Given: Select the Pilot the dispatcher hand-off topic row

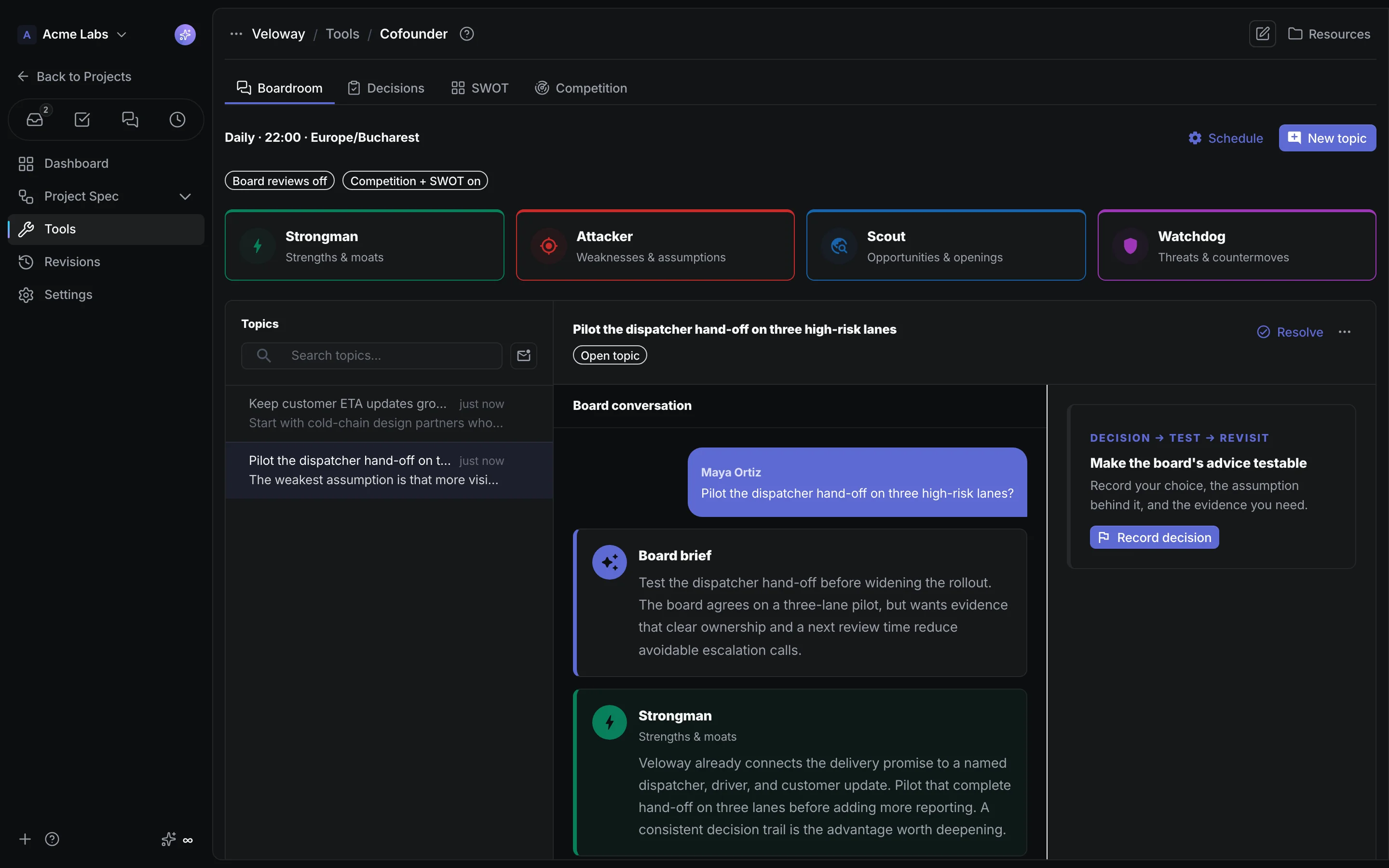Looking at the screenshot, I should pos(389,470).
